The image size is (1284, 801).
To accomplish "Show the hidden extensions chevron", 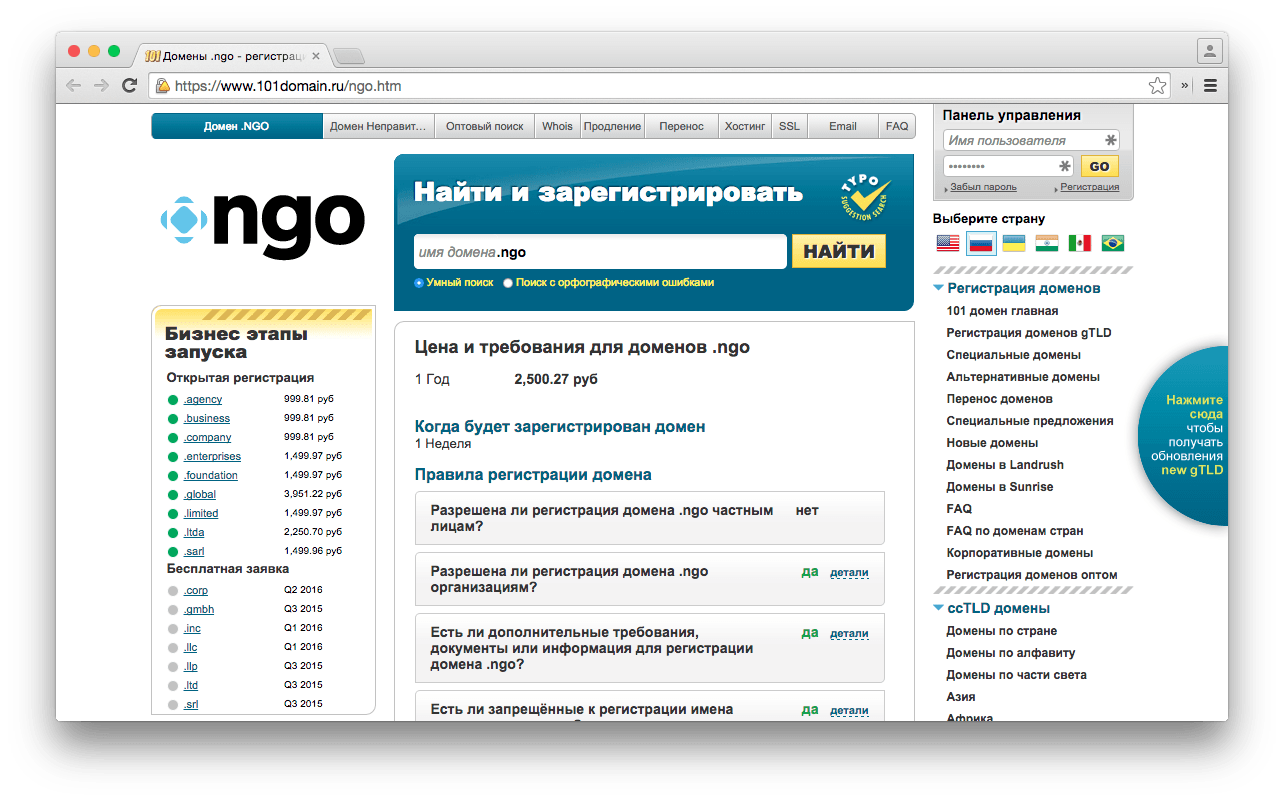I will point(1185,86).
